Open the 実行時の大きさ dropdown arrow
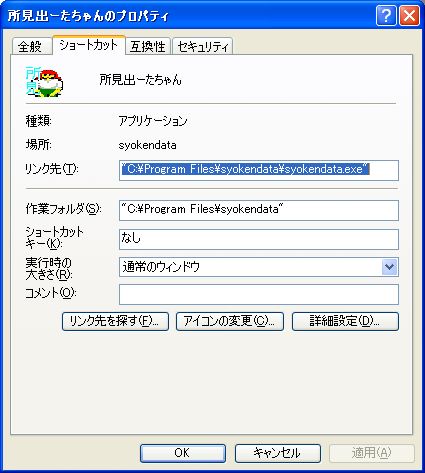Viewport: 425px width, 473px height. point(389,267)
